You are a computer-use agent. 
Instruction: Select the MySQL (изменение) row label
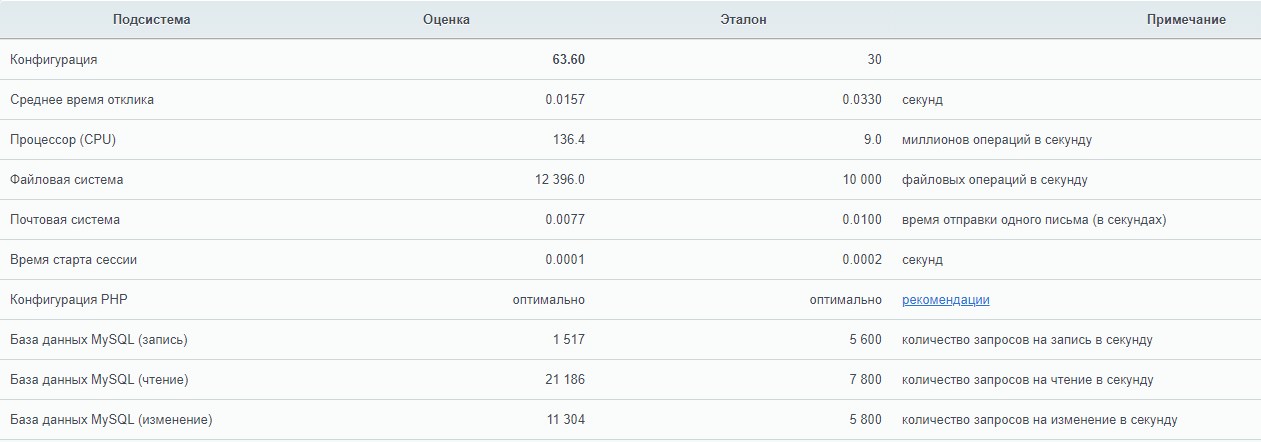(111, 420)
